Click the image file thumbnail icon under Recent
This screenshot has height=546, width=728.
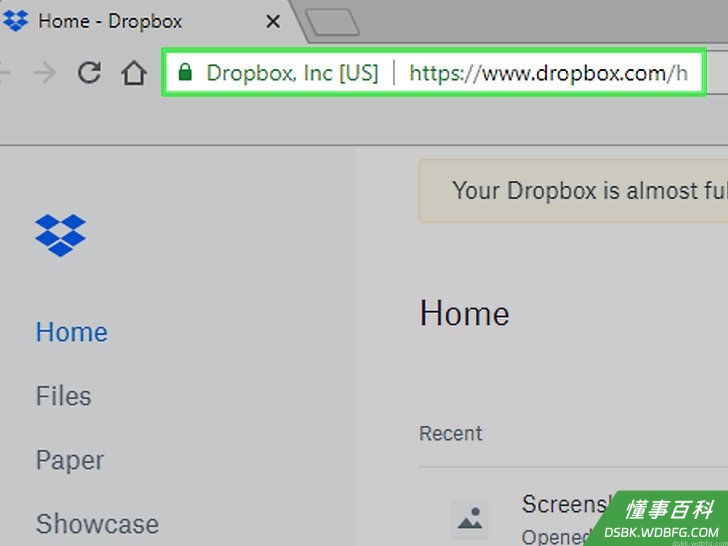coord(470,519)
